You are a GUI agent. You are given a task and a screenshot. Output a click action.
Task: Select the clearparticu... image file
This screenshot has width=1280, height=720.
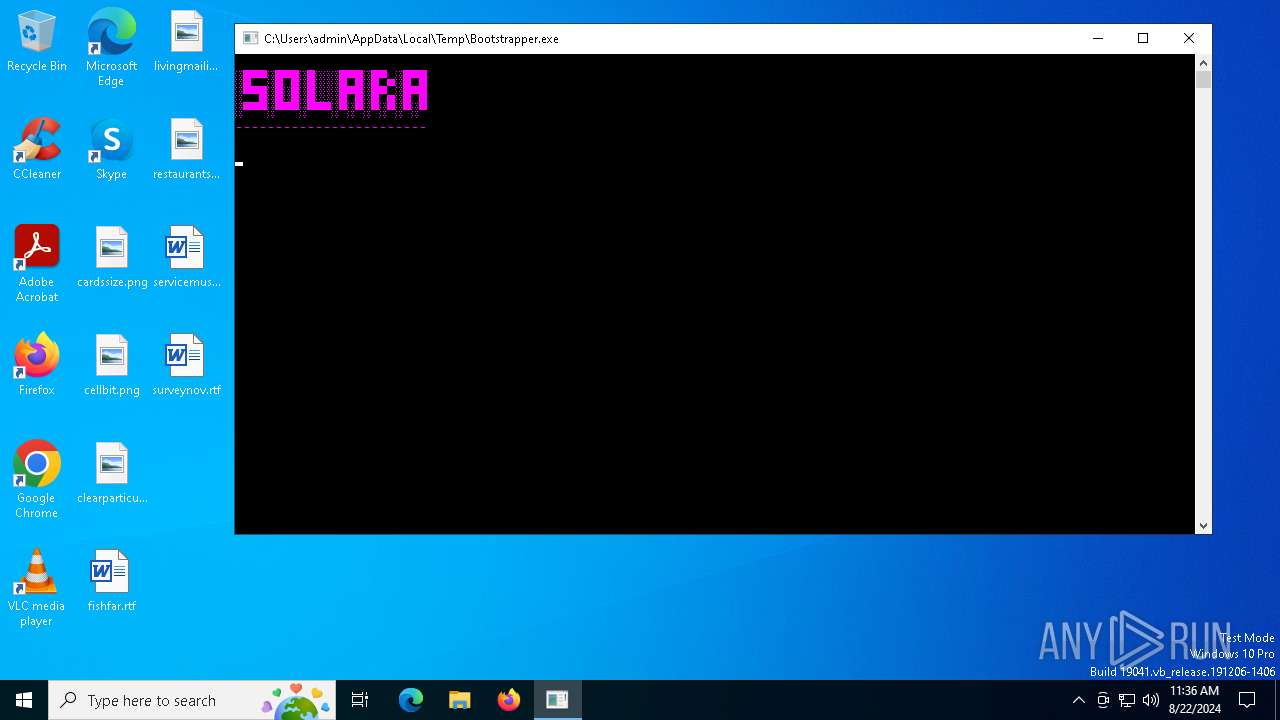click(x=112, y=473)
